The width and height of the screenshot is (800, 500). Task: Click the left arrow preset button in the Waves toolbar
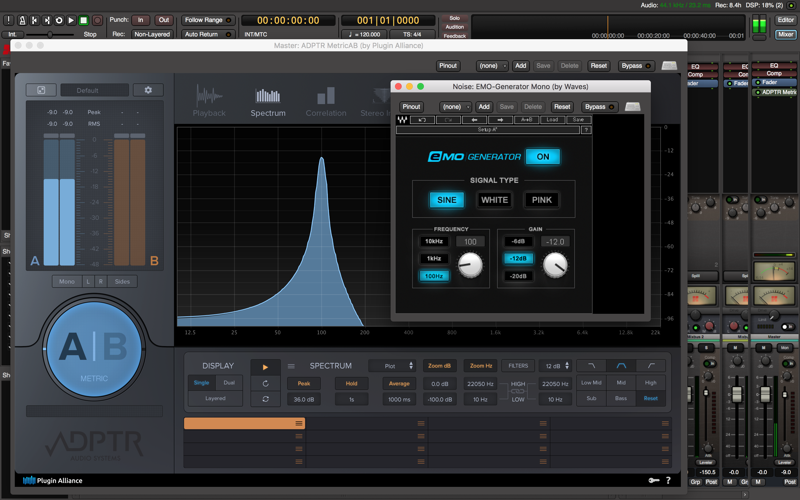[474, 120]
